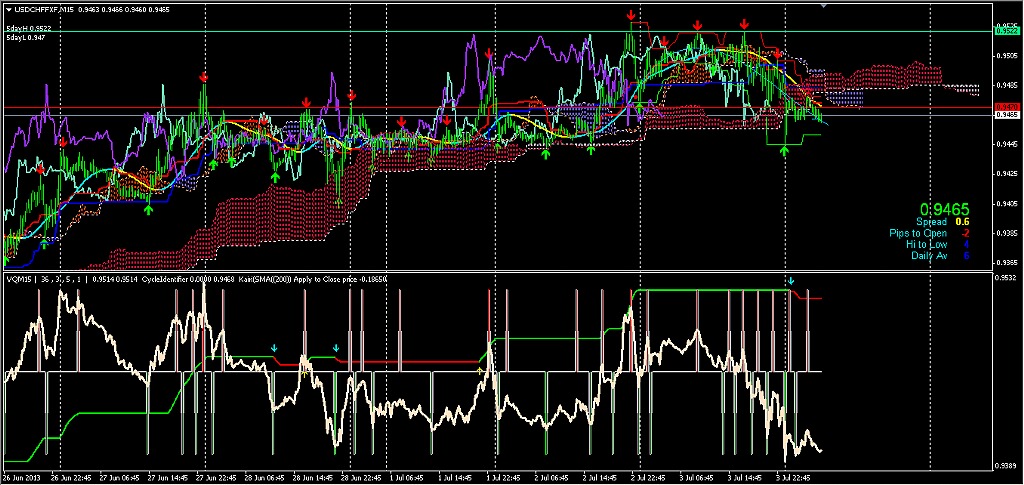
Task: Click the Pips to Open readout
Action: [x=928, y=233]
